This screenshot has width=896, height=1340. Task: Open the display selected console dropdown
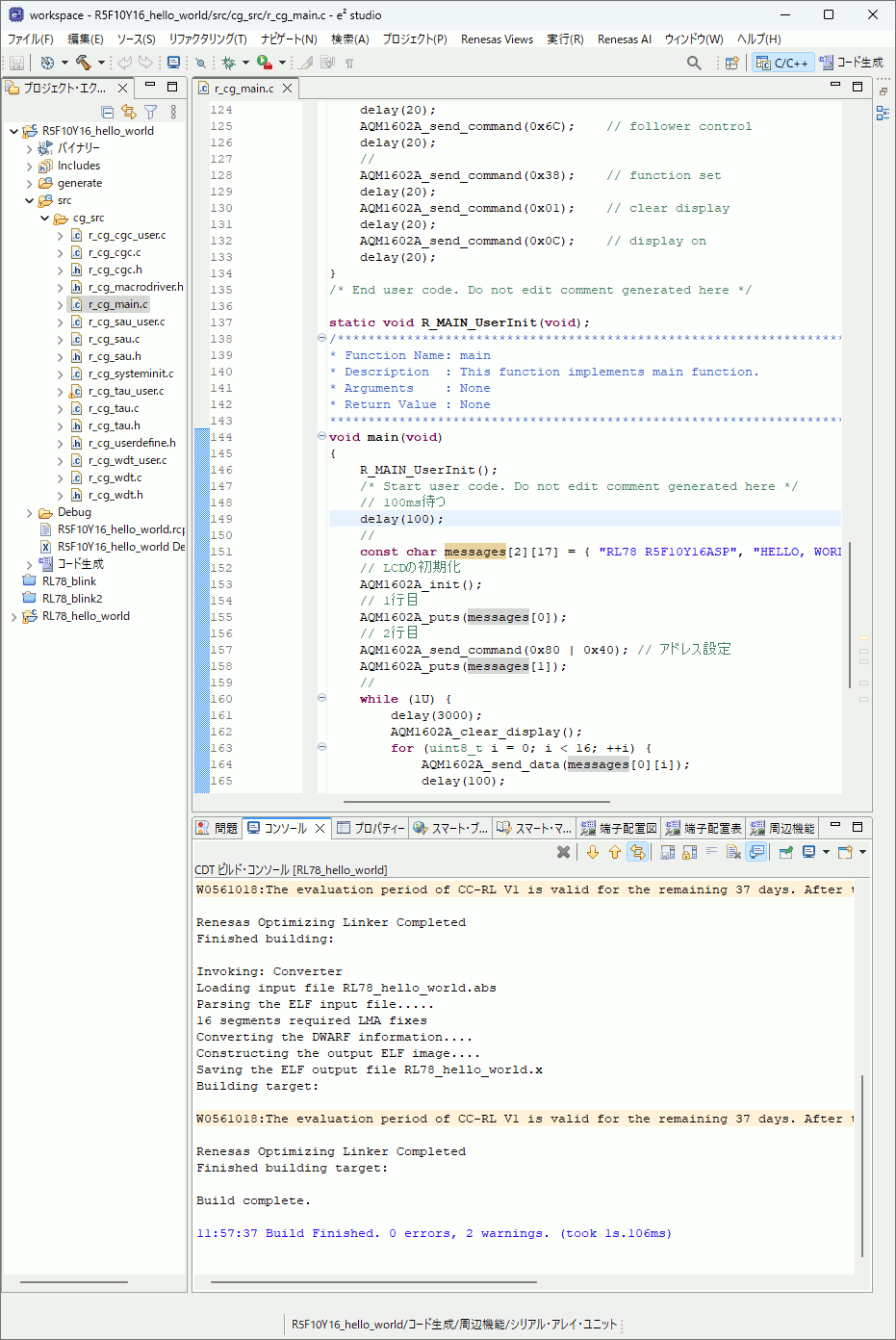pyautogui.click(x=826, y=852)
